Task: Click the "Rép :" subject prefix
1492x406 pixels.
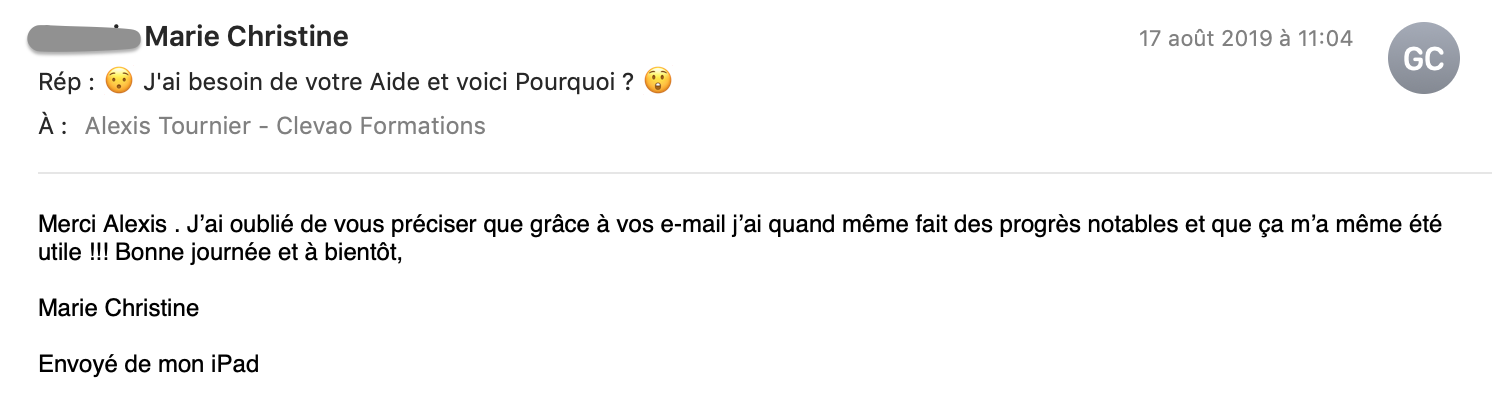Action: [x=67, y=82]
